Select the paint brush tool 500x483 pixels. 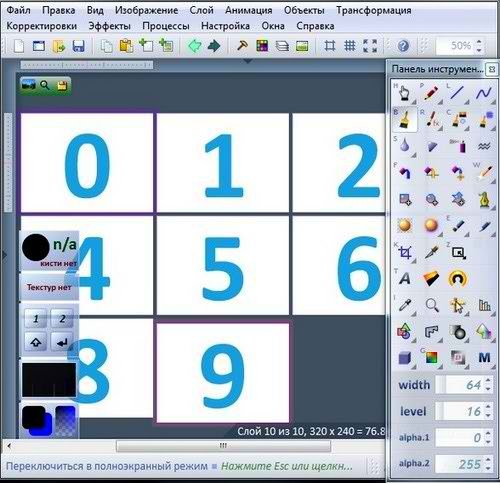404,119
